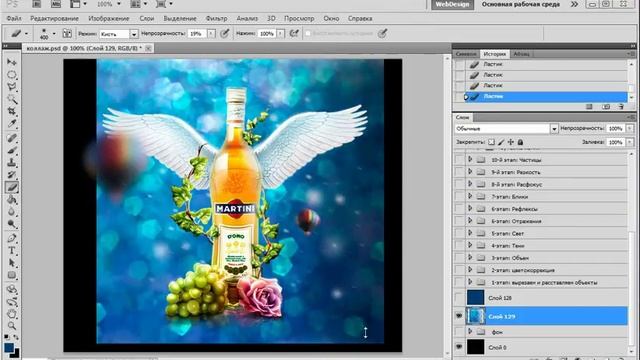Screen dimensions: 640x360
Task: Switch to the Символ tab
Action: point(466,54)
